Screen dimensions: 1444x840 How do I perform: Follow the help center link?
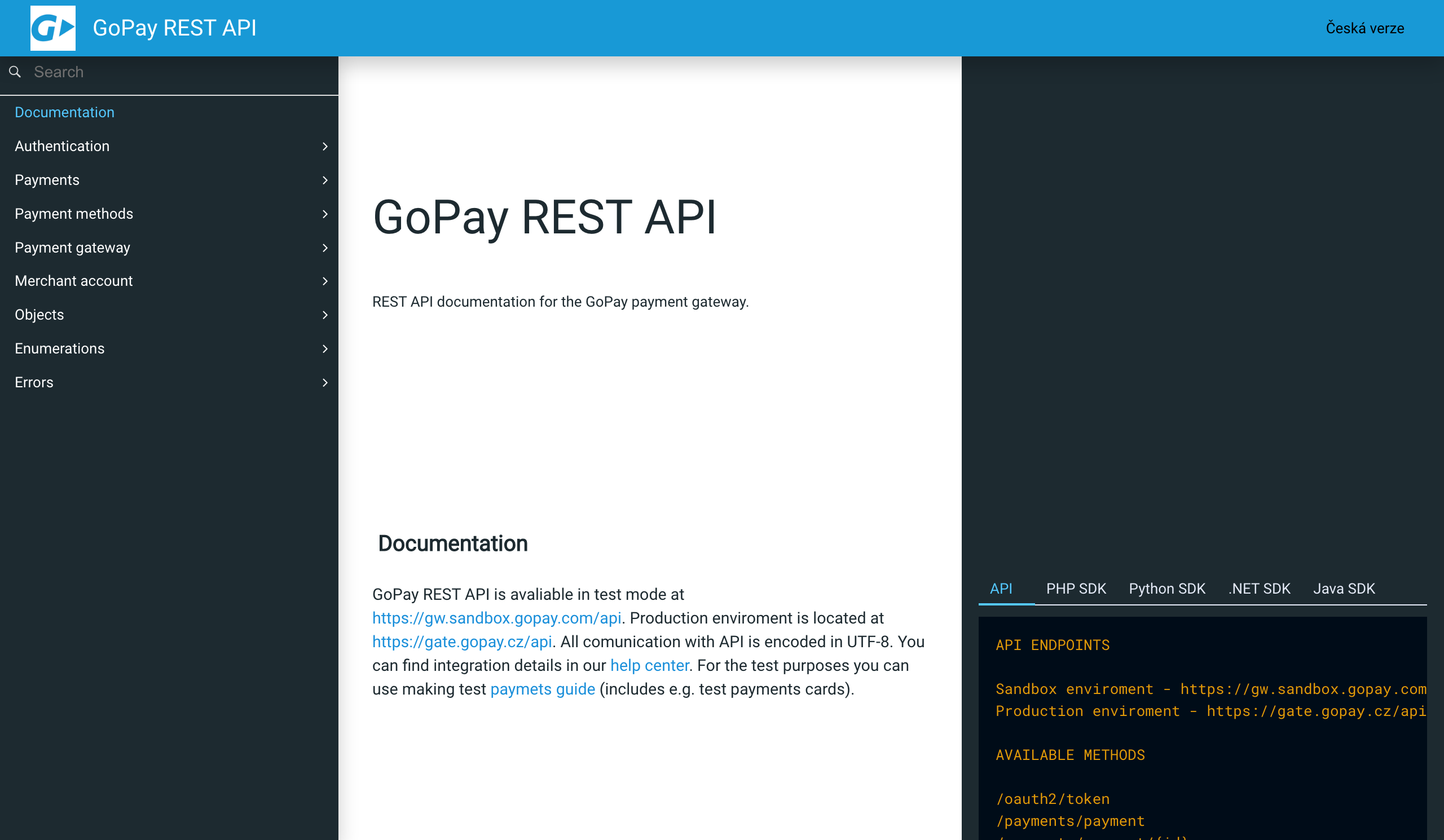(x=649, y=665)
